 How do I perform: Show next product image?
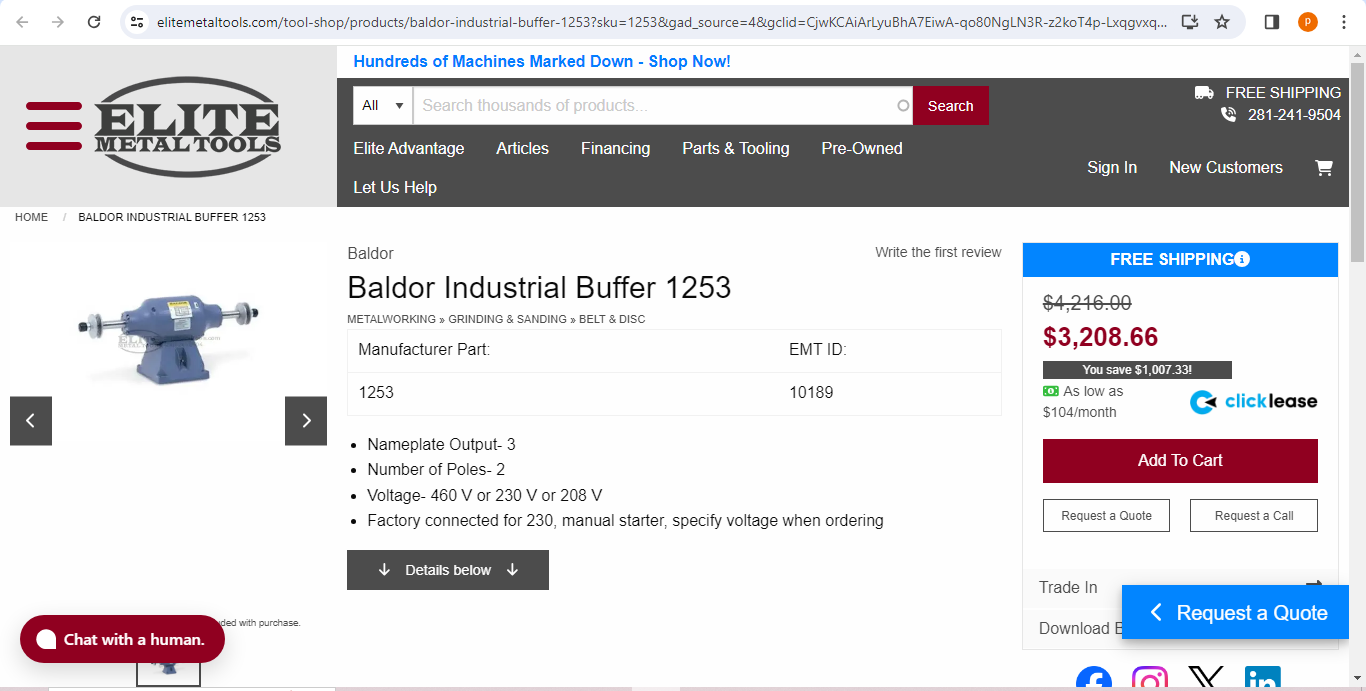pyautogui.click(x=306, y=421)
